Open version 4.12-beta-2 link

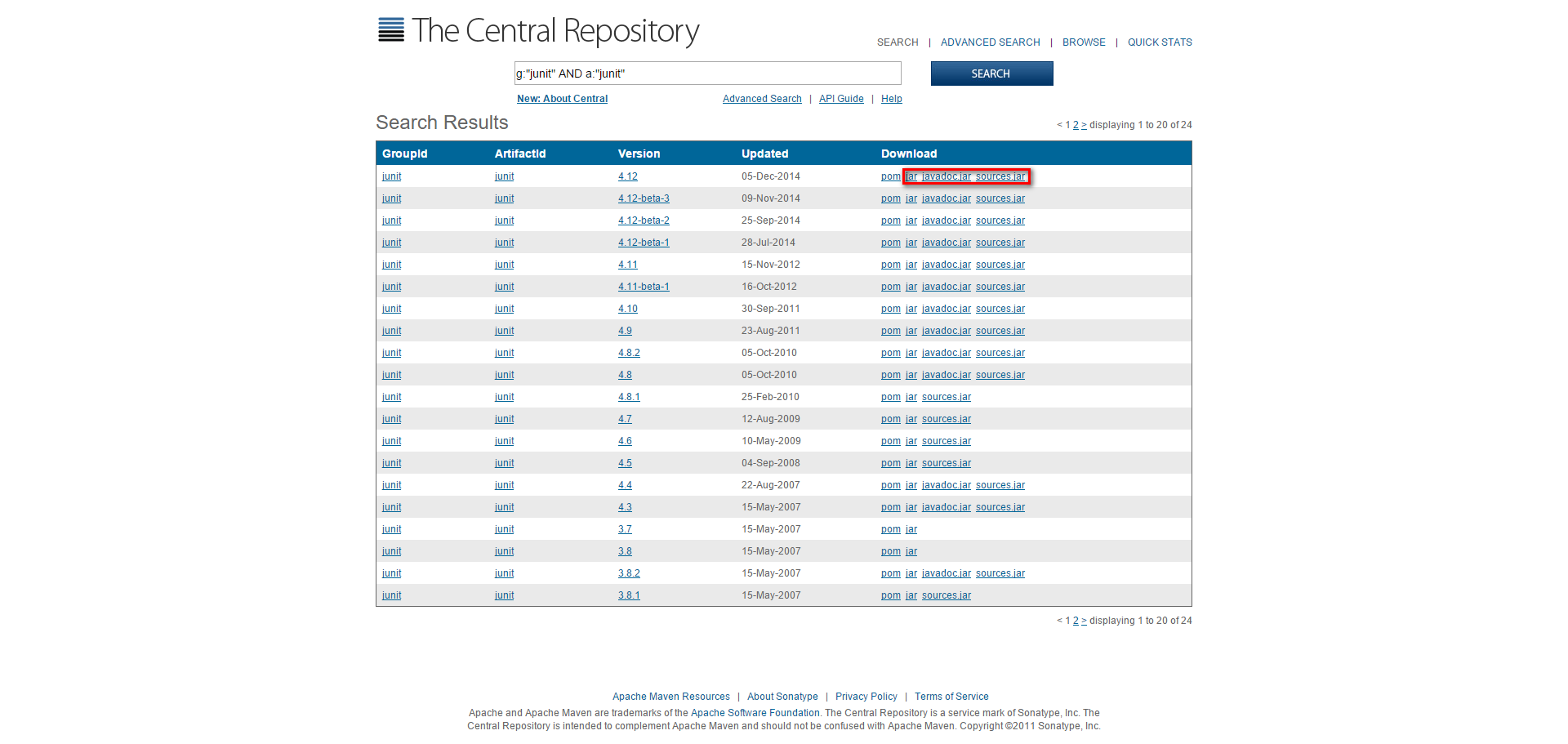[644, 221]
